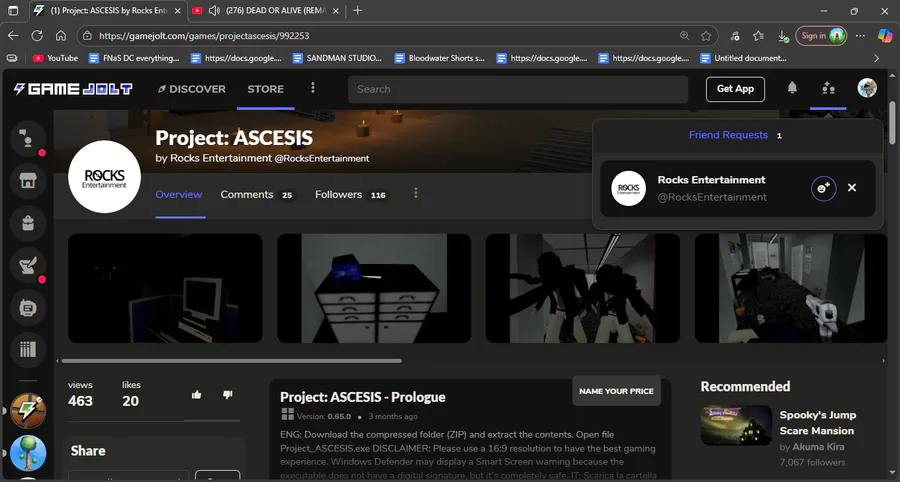Open the chat icon in left sidebar
Screen dimensions: 900x482
(28, 138)
